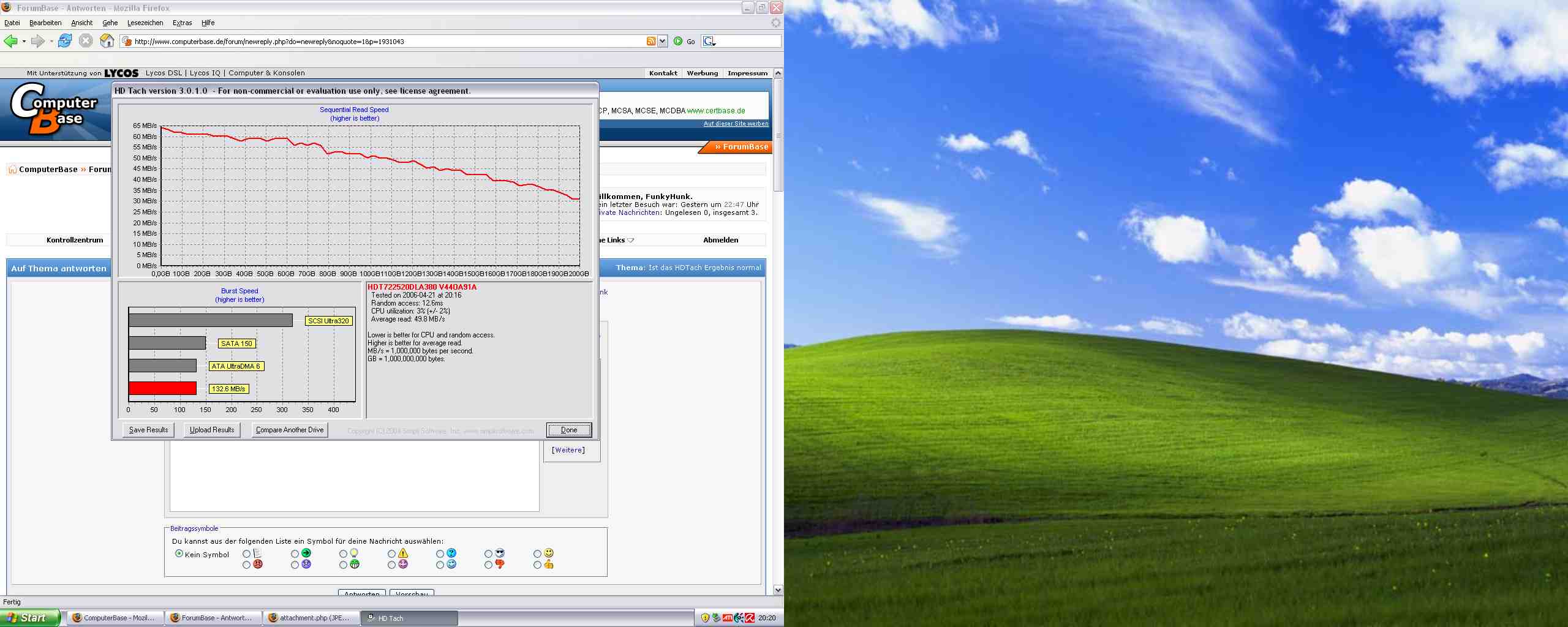Click the Logitech mouse tray icon
The image size is (1568, 627).
point(739,618)
